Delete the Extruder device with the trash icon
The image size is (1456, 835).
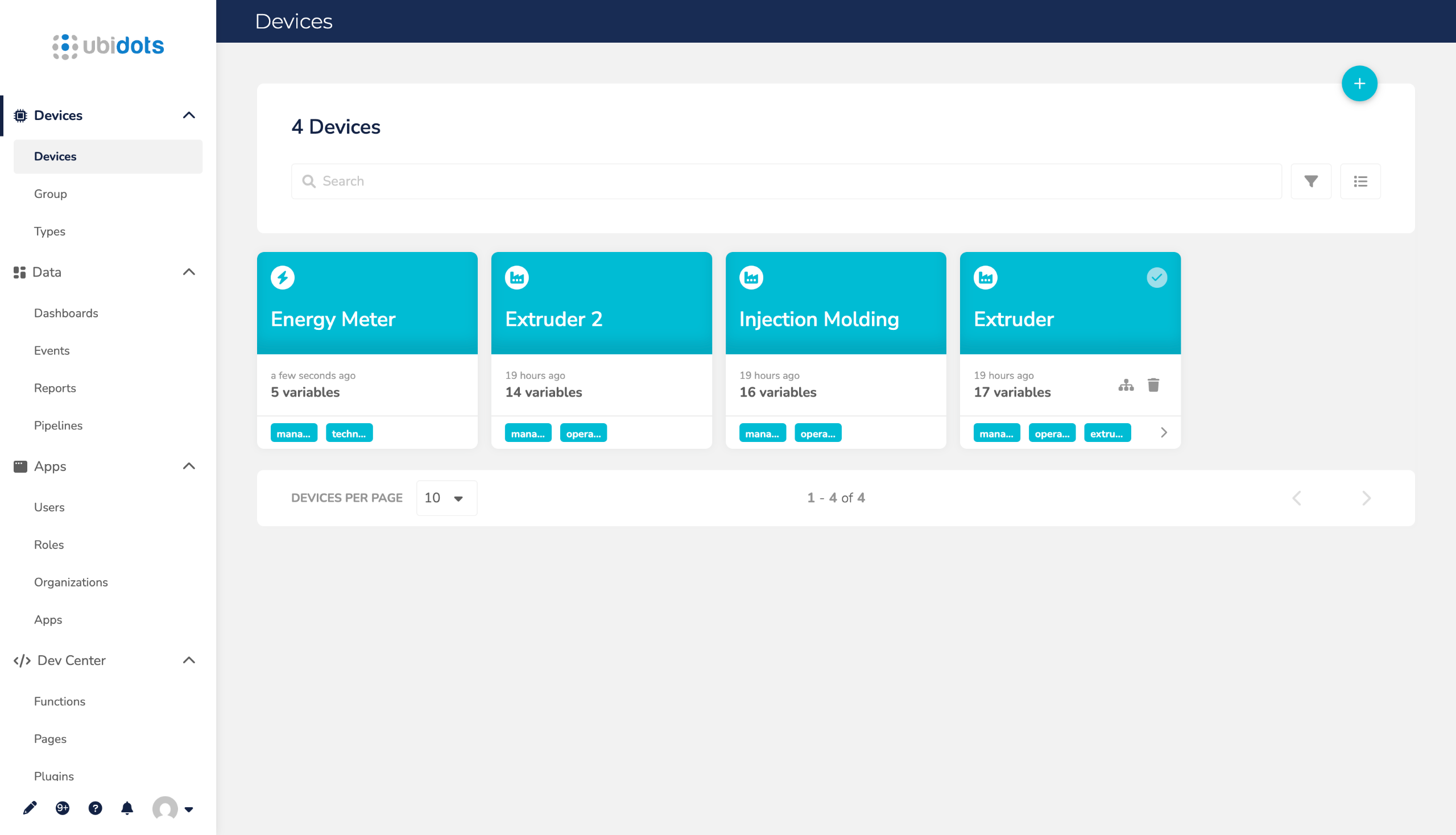pyautogui.click(x=1153, y=385)
